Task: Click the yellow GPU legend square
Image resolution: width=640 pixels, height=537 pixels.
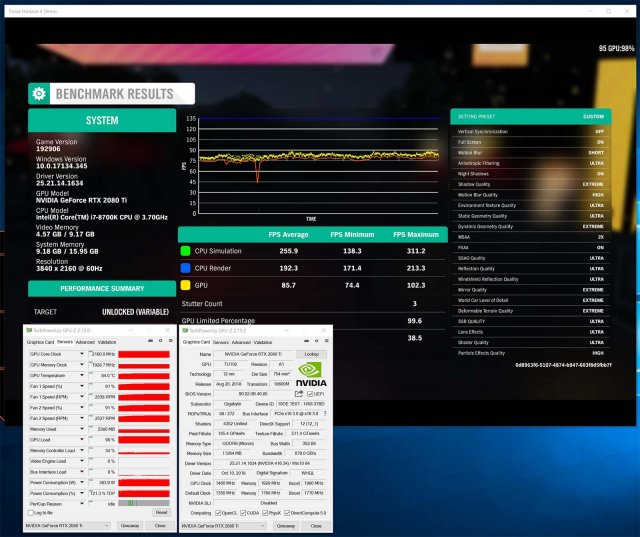Action: click(185, 285)
